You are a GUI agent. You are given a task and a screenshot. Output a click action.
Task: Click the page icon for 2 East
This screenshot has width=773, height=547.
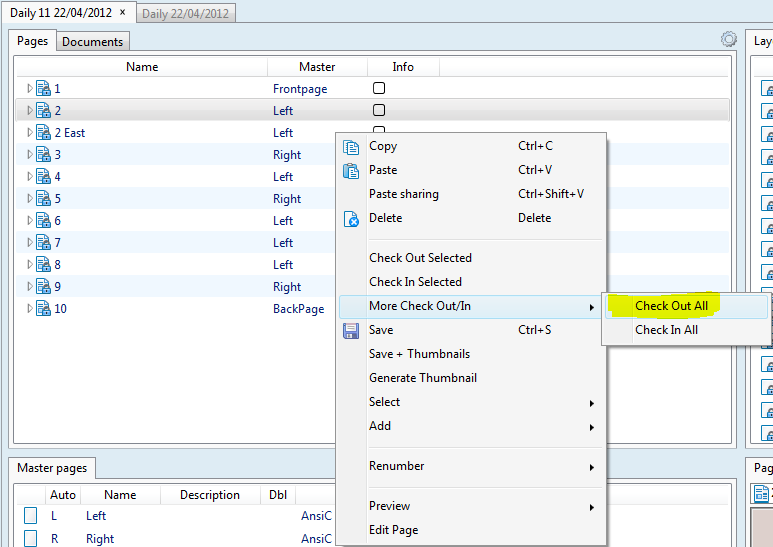tap(43, 133)
